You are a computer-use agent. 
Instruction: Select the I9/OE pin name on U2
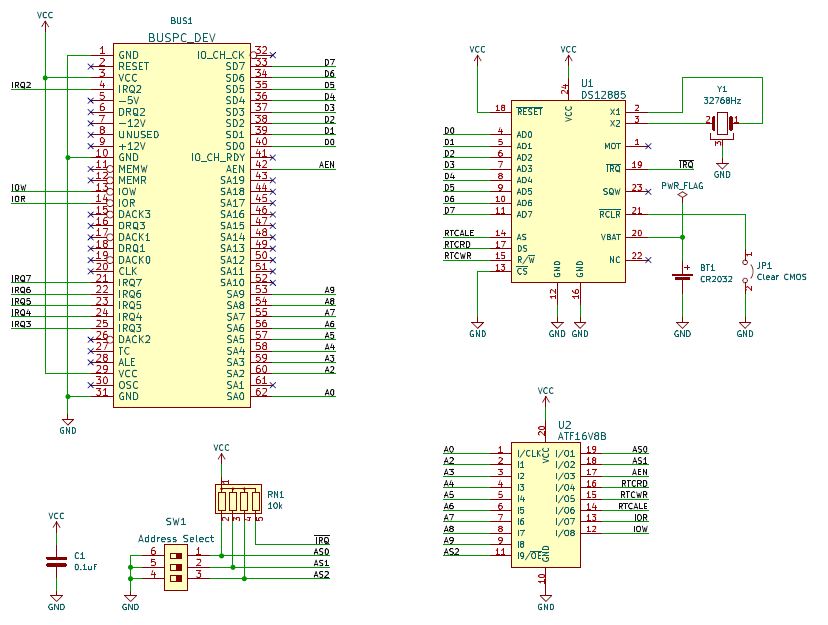point(529,556)
